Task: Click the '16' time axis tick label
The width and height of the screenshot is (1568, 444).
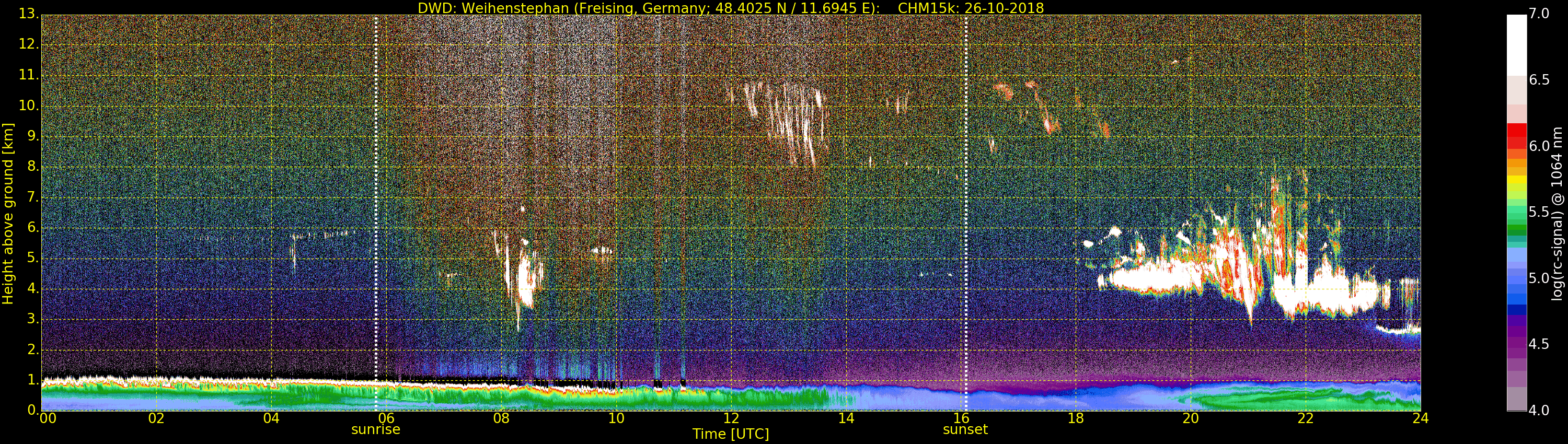Action: (x=961, y=418)
